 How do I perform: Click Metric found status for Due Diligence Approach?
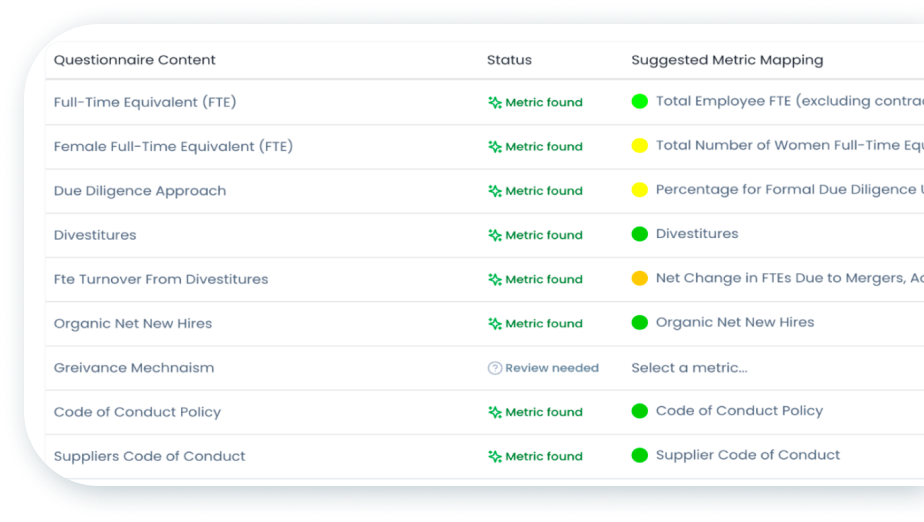(x=544, y=191)
